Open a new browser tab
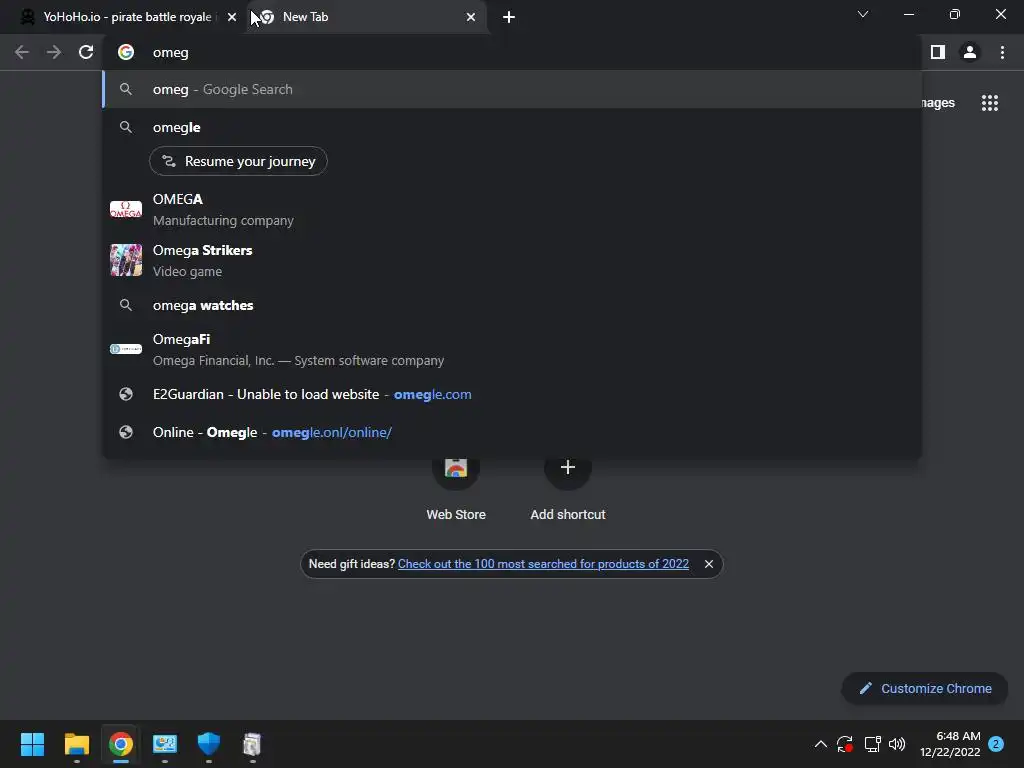 click(x=509, y=17)
